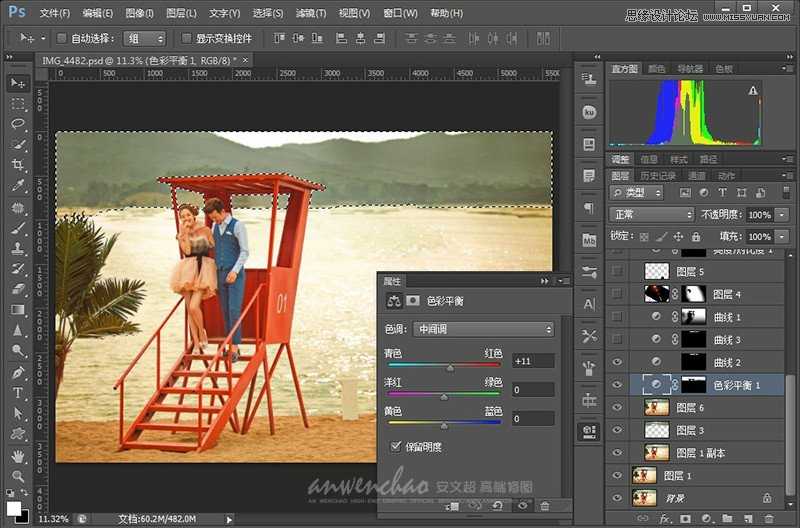Select the Crop tool
The image size is (800, 528).
pyautogui.click(x=18, y=165)
